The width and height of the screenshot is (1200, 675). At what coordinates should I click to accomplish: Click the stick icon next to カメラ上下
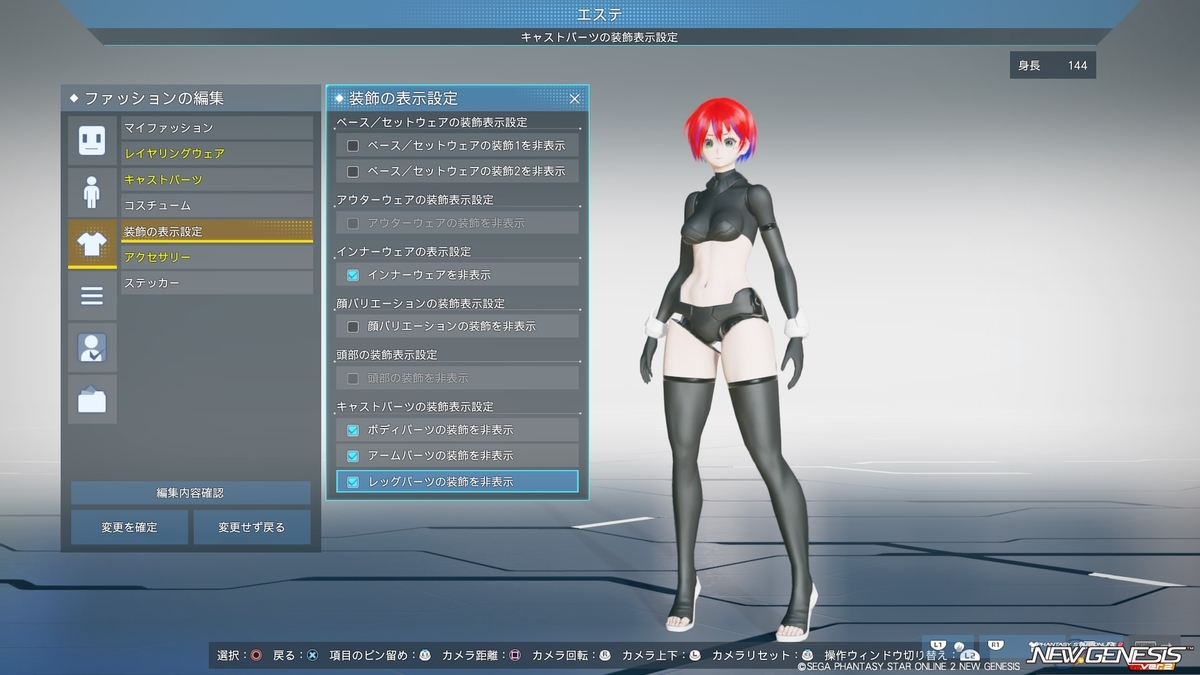[x=695, y=656]
